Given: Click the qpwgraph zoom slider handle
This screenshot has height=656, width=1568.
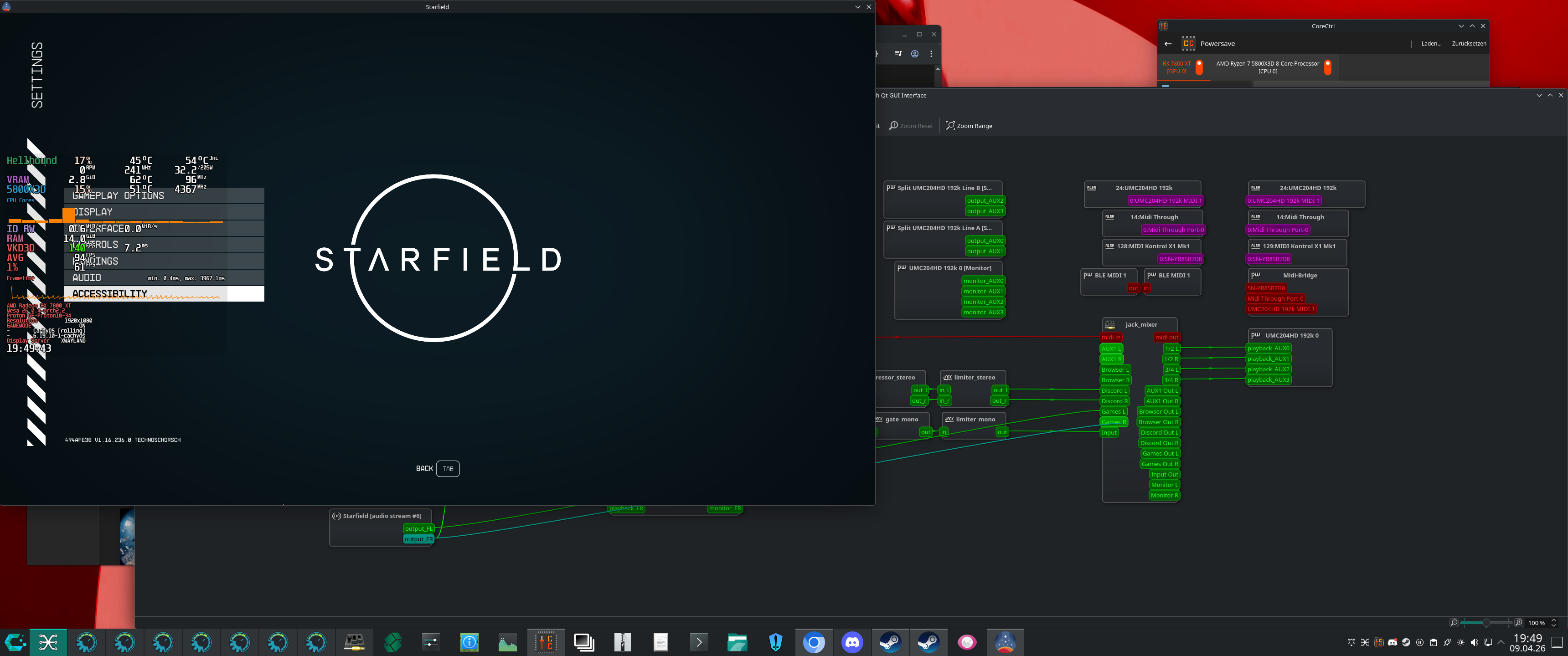Looking at the screenshot, I should [x=1486, y=623].
